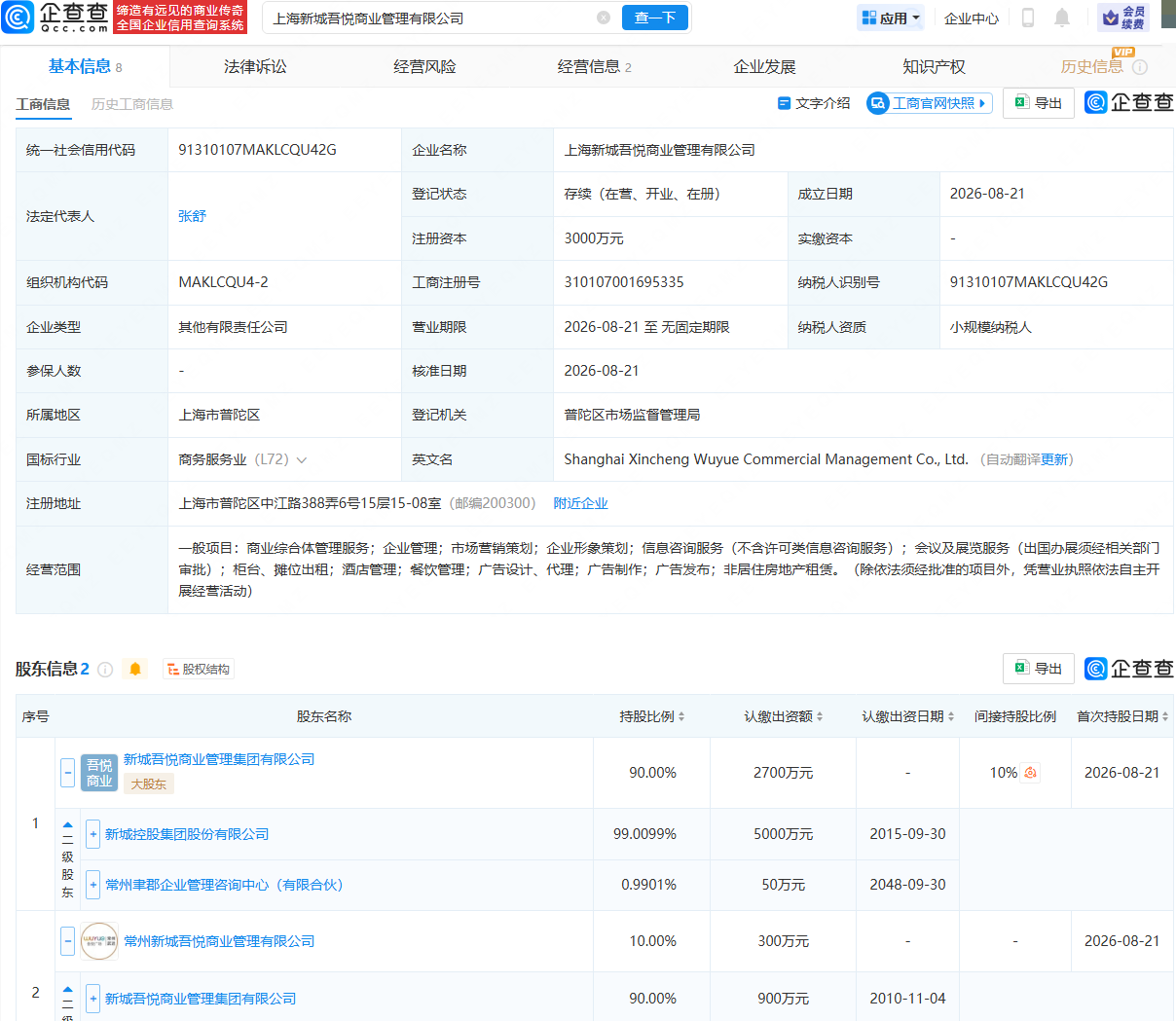
Task: Click the 附近企业 link
Action: coord(580,503)
